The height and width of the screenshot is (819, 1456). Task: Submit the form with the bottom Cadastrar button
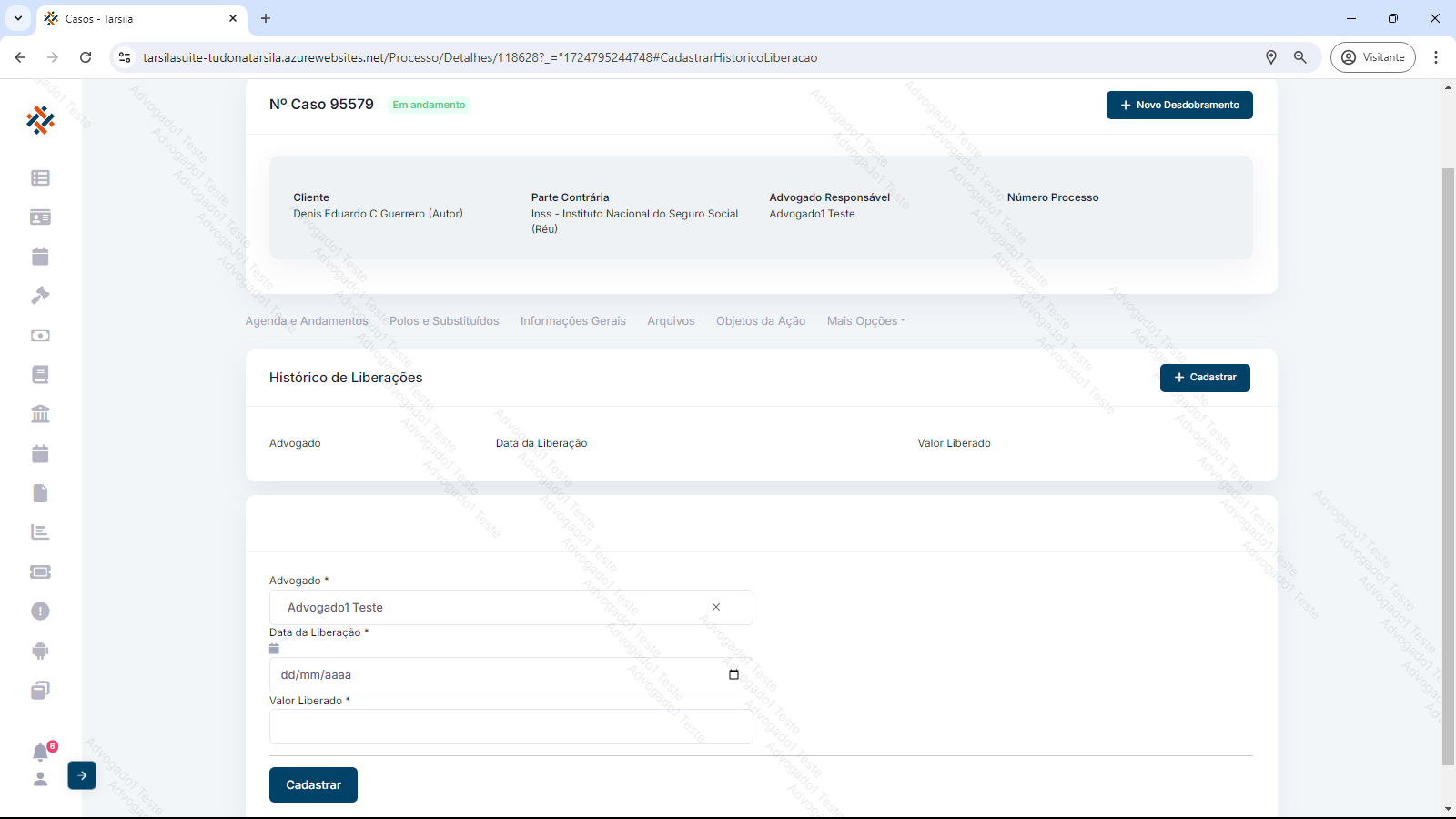(x=313, y=785)
